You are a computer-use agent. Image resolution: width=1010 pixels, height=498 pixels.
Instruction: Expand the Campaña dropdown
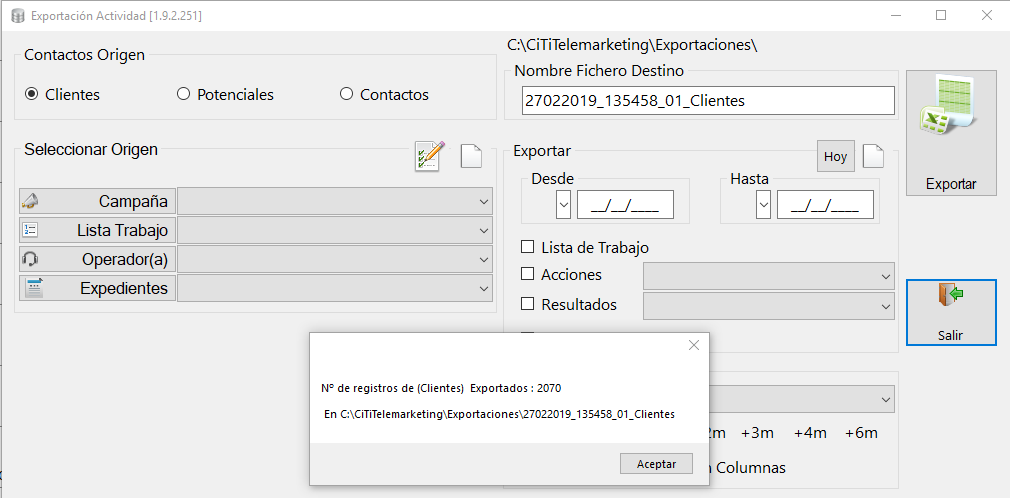pyautogui.click(x=484, y=201)
